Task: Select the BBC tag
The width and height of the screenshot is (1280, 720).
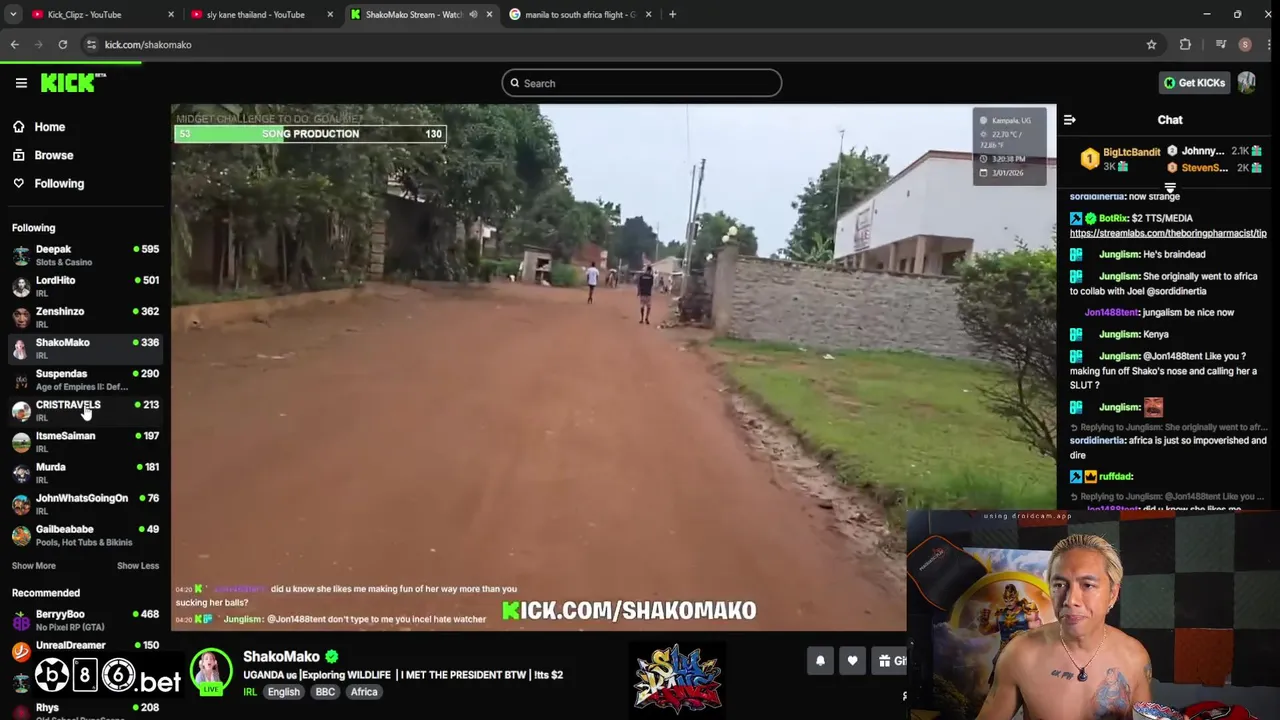Action: 325,692
